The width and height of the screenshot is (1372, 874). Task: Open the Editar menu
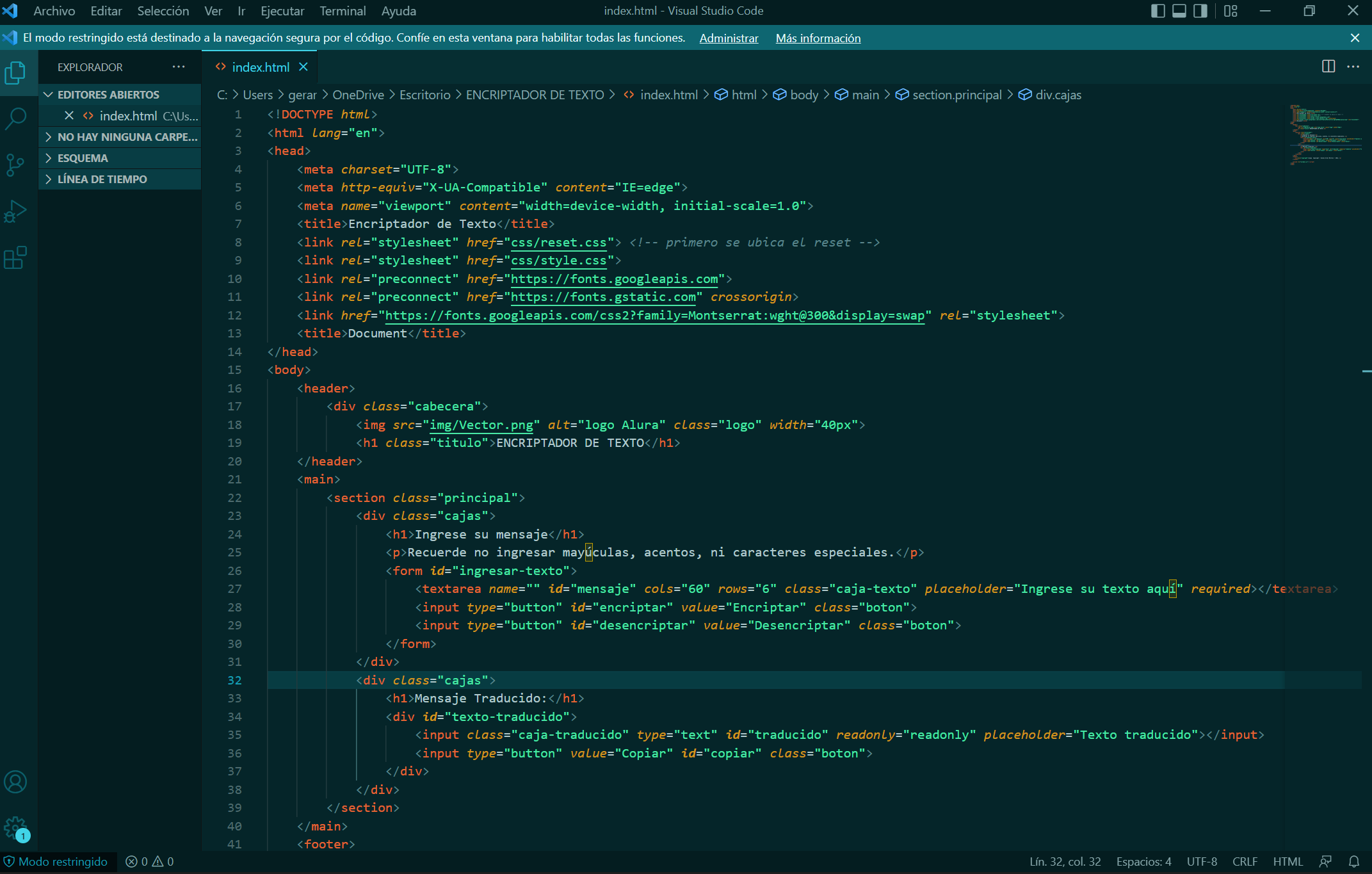tap(106, 11)
